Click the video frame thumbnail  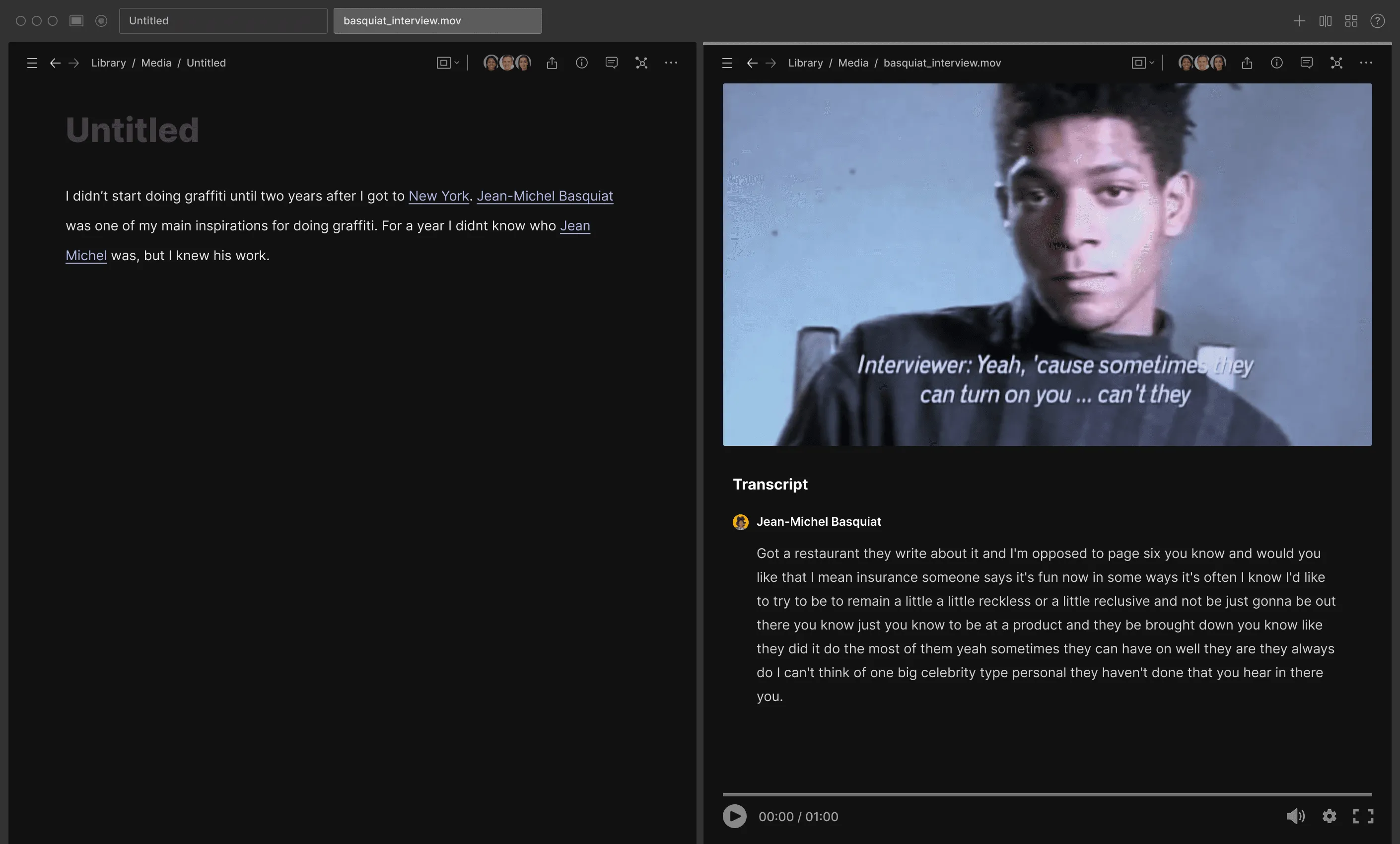coord(1047,264)
